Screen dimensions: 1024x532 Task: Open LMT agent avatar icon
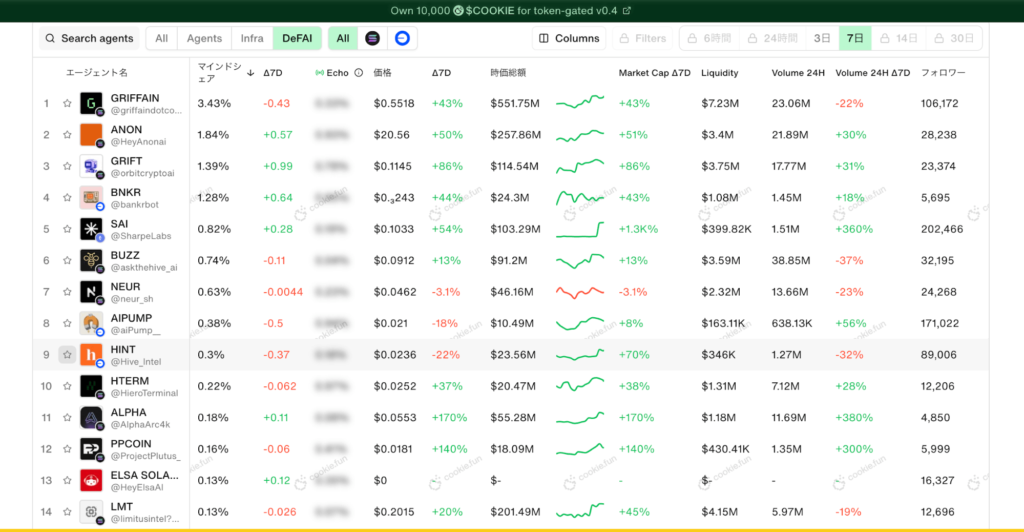[91, 512]
